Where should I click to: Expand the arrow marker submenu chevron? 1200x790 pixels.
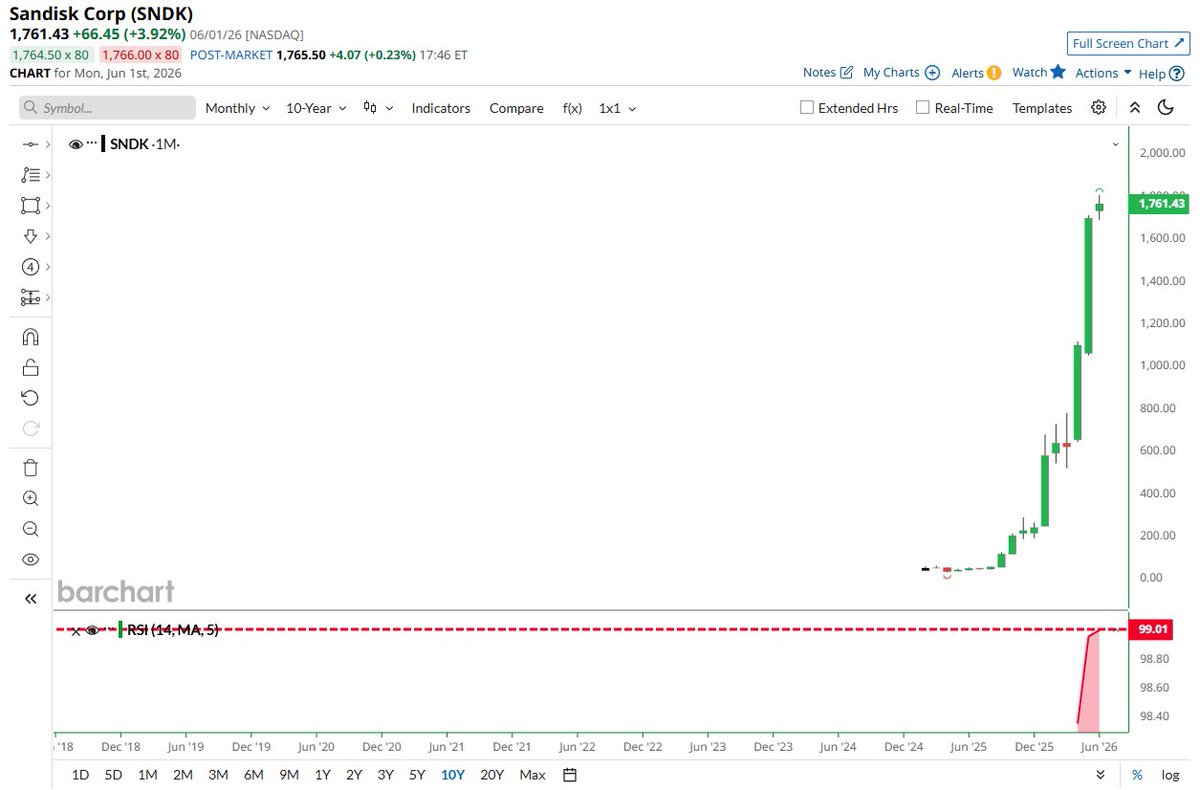pyautogui.click(x=47, y=236)
